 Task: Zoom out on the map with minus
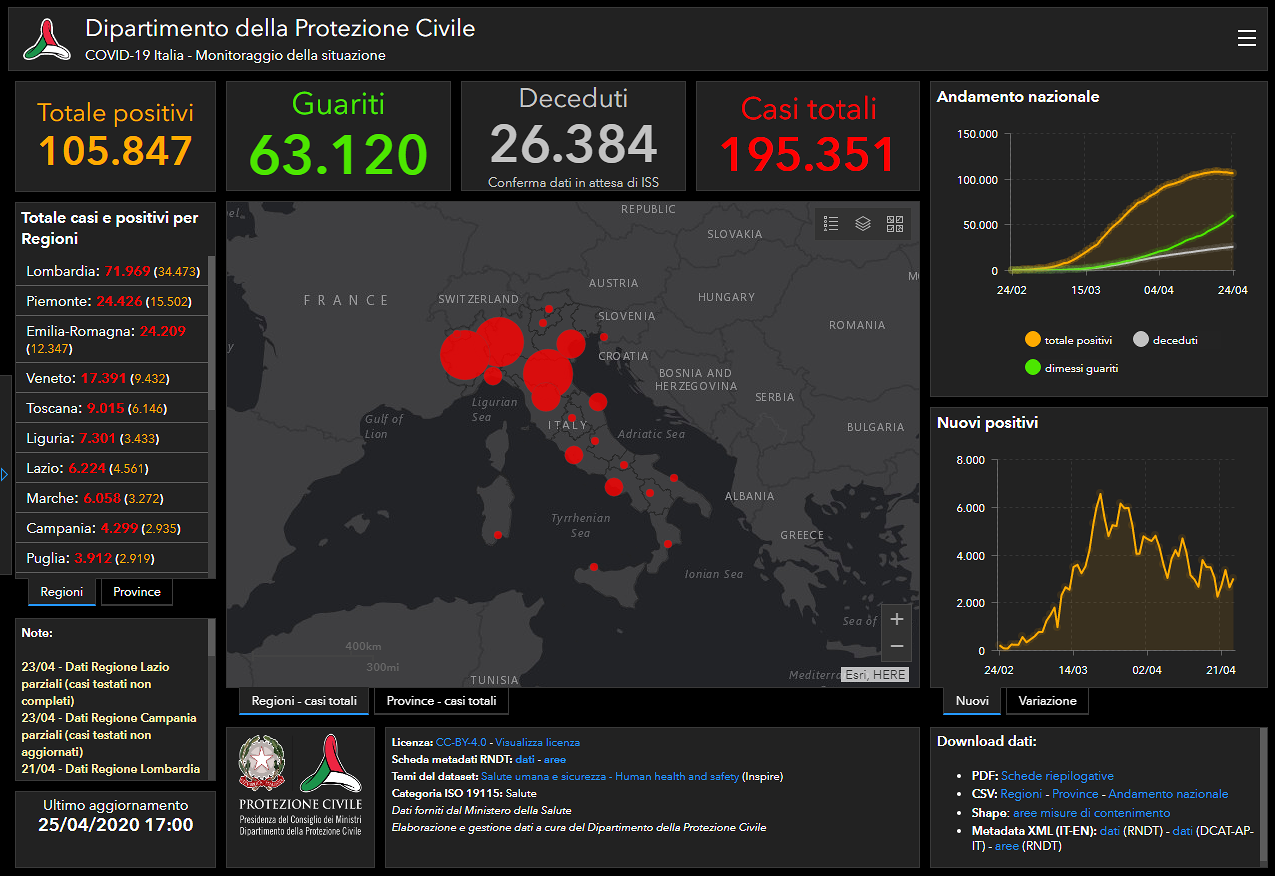(896, 646)
